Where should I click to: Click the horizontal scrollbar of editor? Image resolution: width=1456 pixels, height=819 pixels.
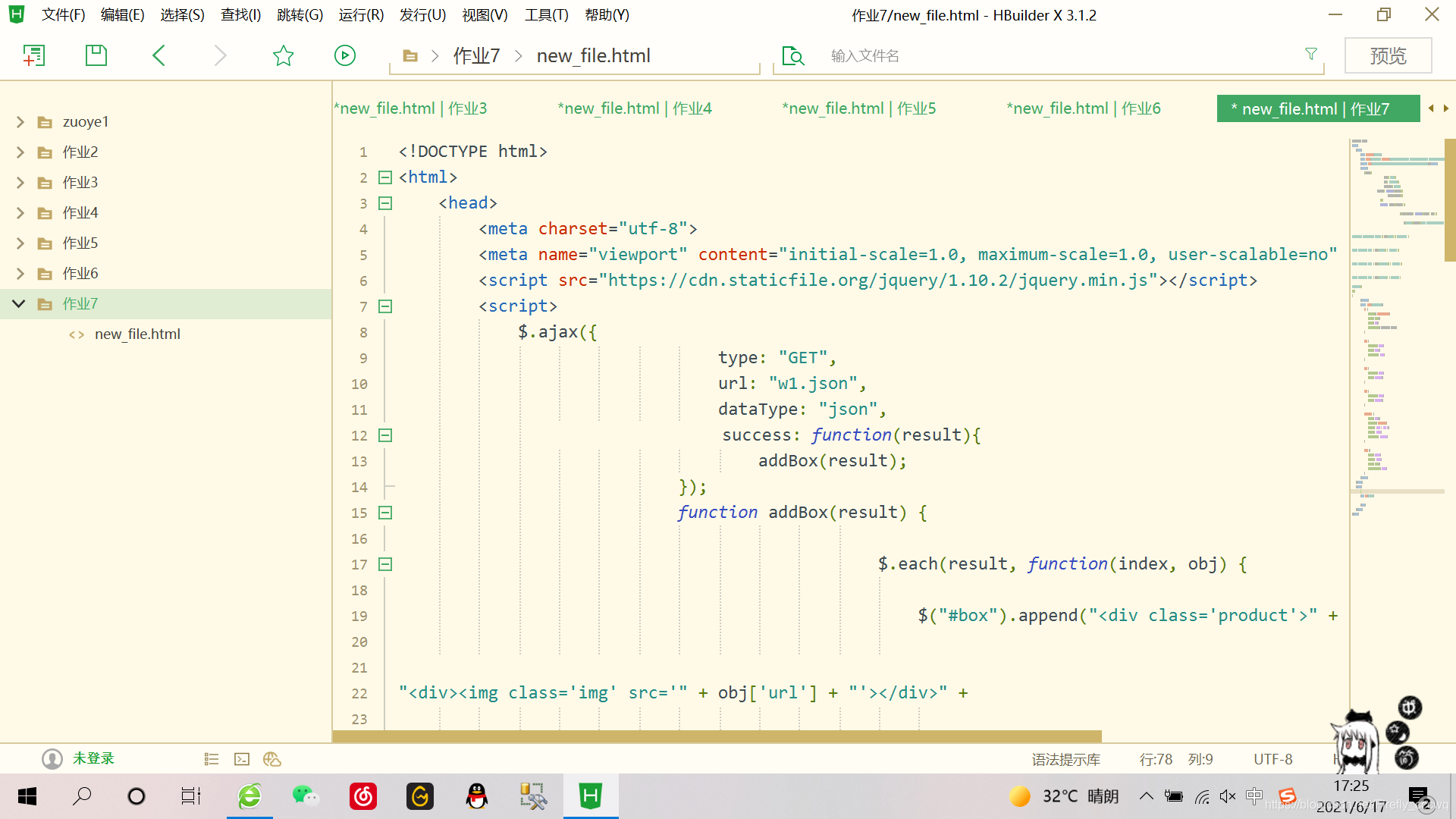717,736
